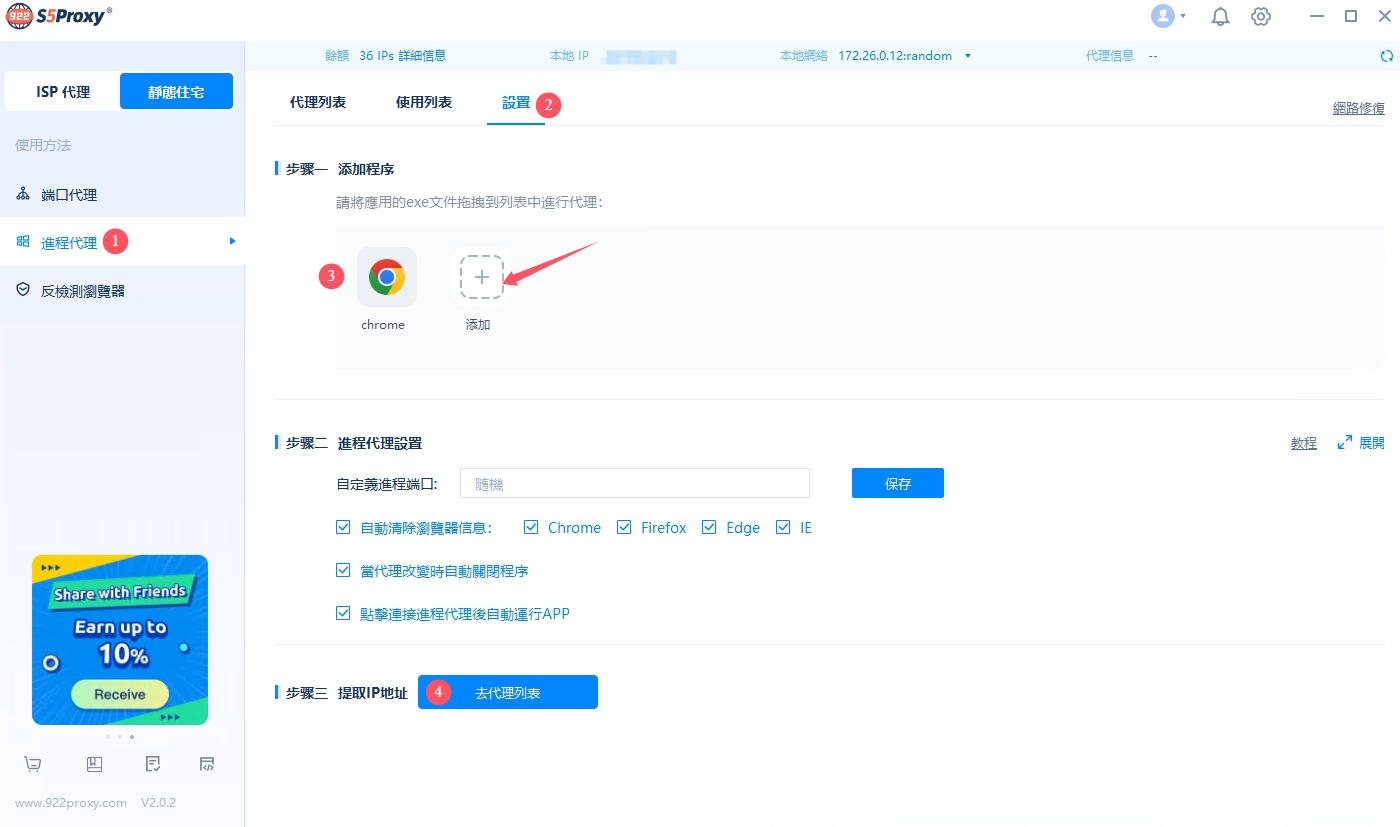
Task: Open the 網路修復 link
Action: (x=1358, y=108)
